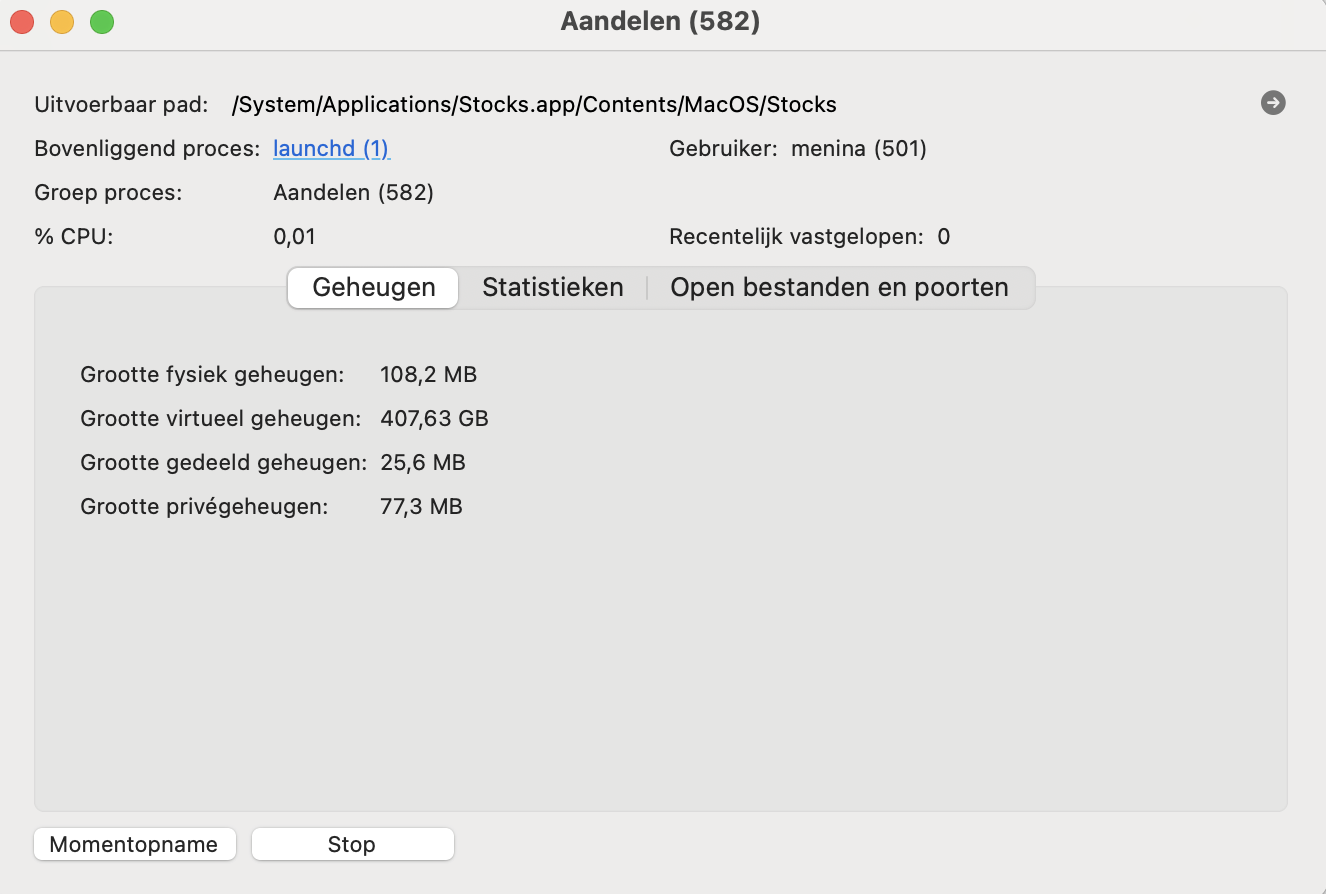Select the shared memory value 25,6 MB
Screen dimensions: 1326x894
pos(422,462)
